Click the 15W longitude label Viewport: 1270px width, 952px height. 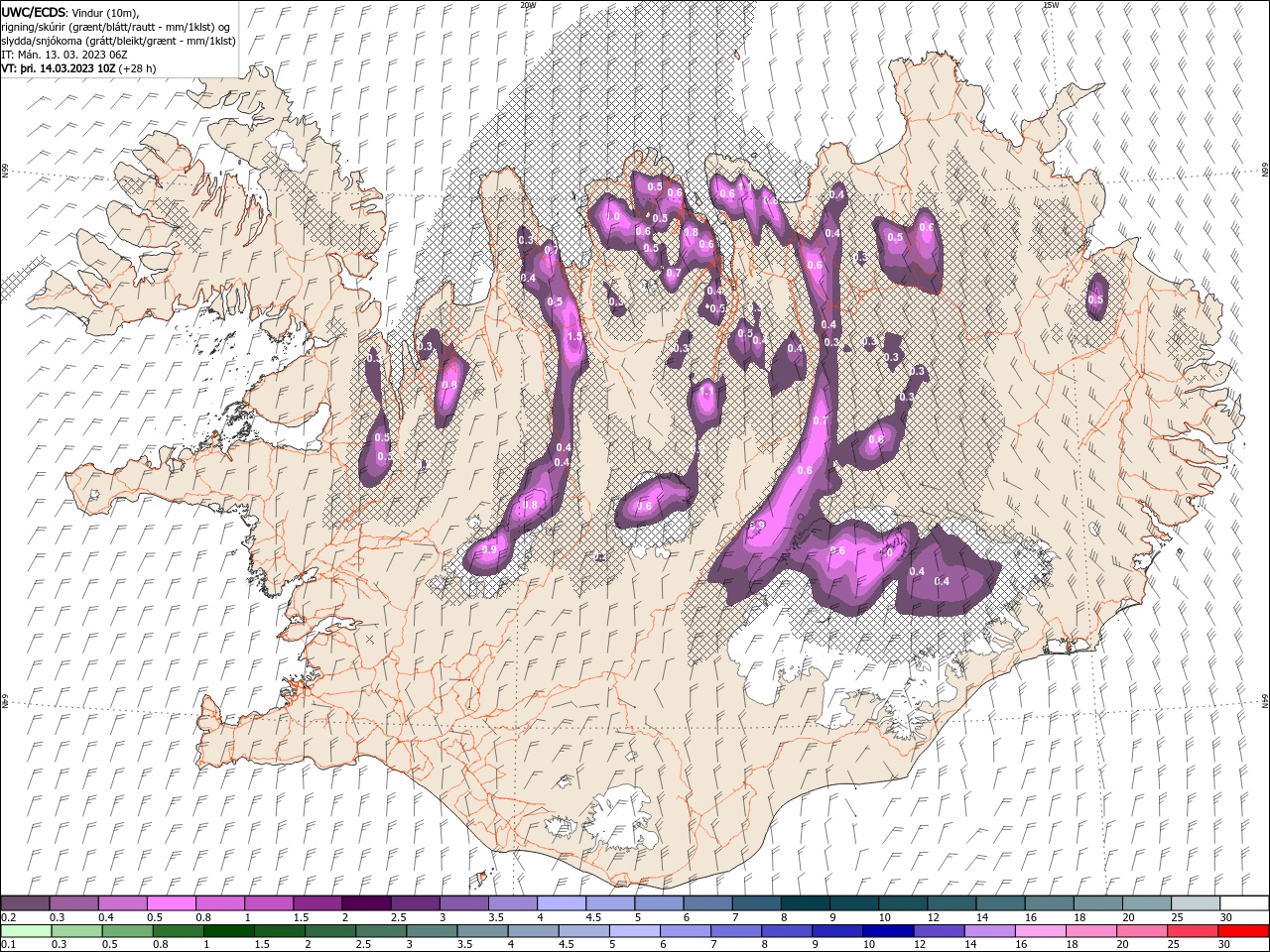tap(1051, 5)
